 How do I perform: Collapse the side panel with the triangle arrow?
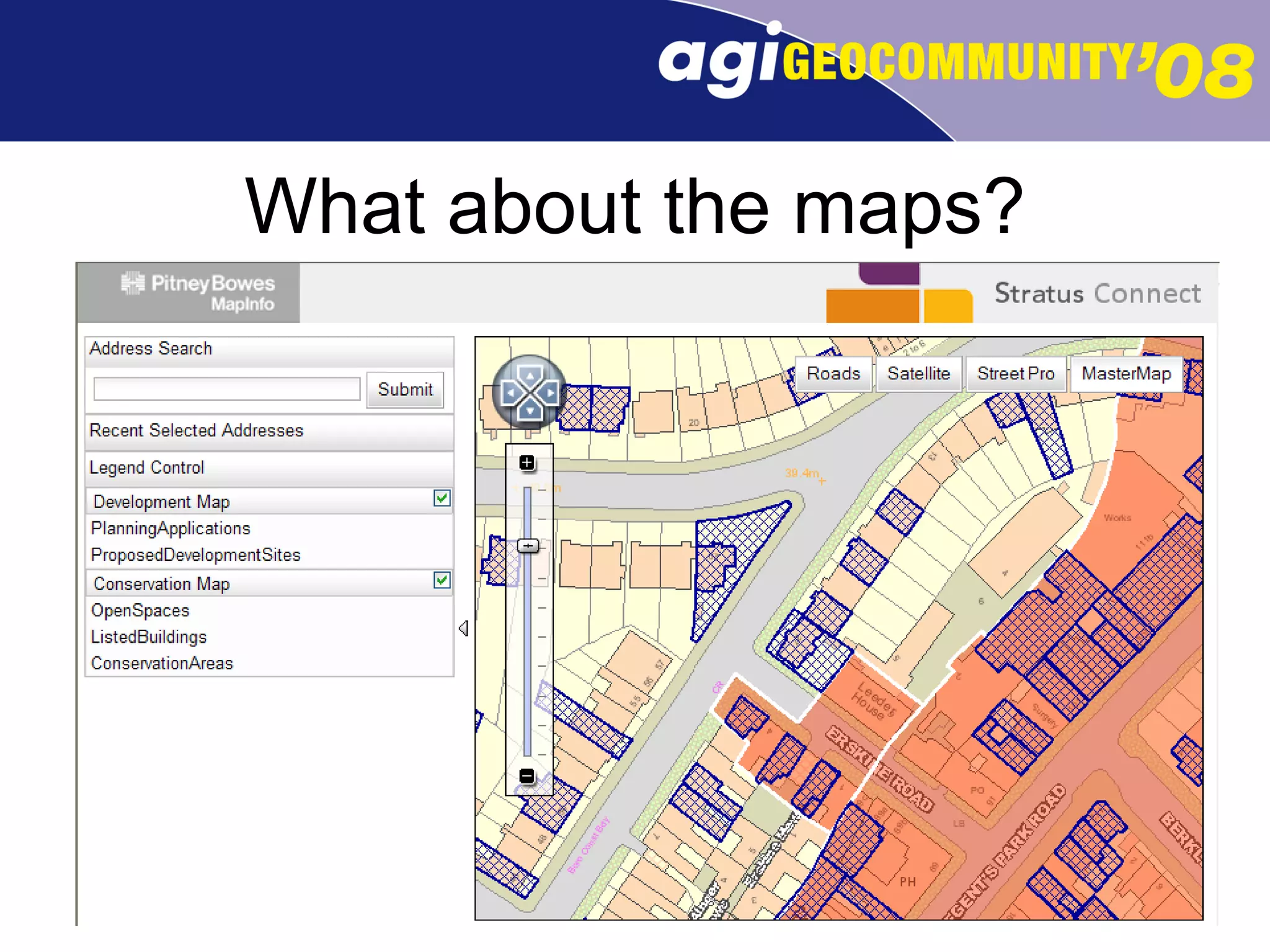[463, 628]
